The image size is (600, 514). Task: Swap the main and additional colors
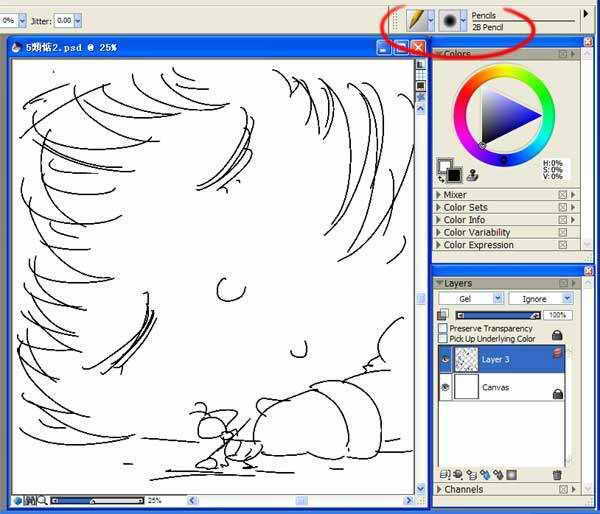[440, 179]
